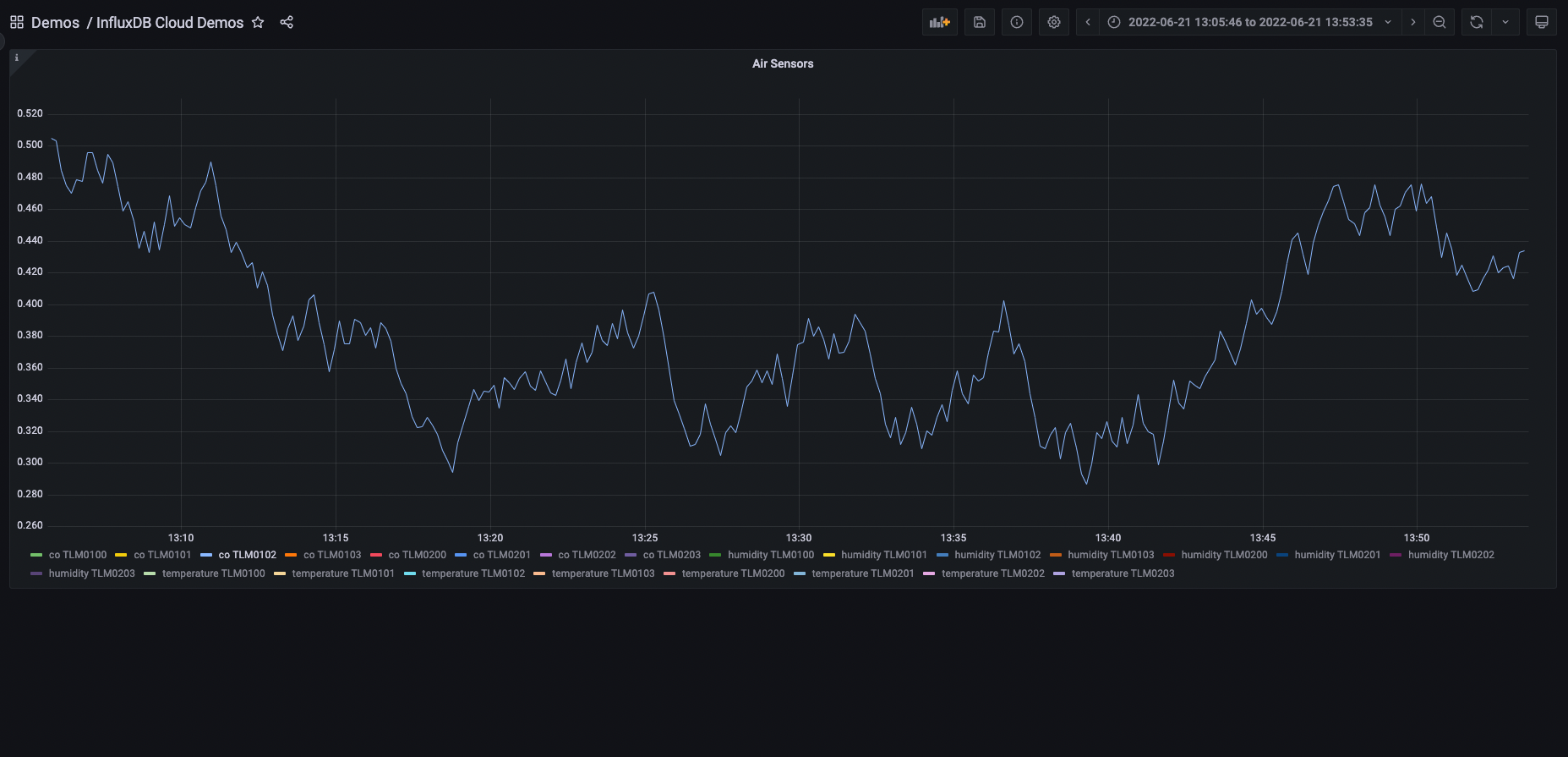The height and width of the screenshot is (757, 1568).
Task: Click the co TLM0200 legend color swatch
Action: [x=376, y=555]
